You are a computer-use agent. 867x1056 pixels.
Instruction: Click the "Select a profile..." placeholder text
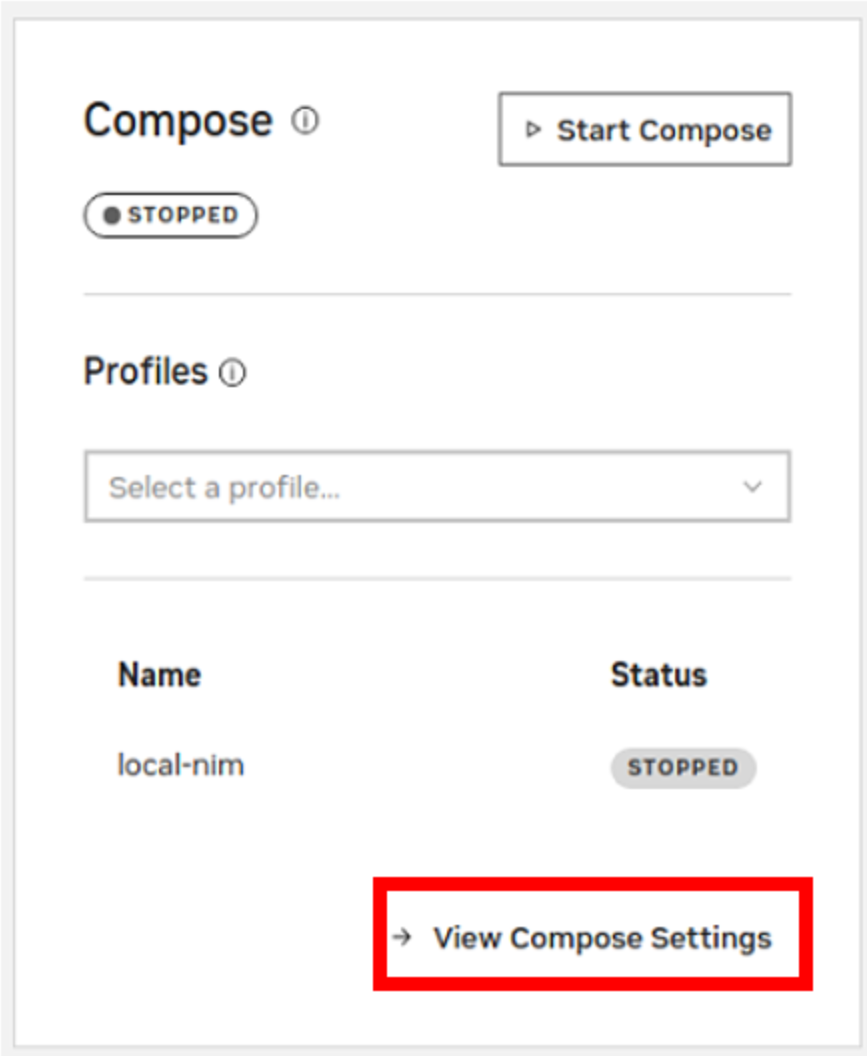(224, 487)
